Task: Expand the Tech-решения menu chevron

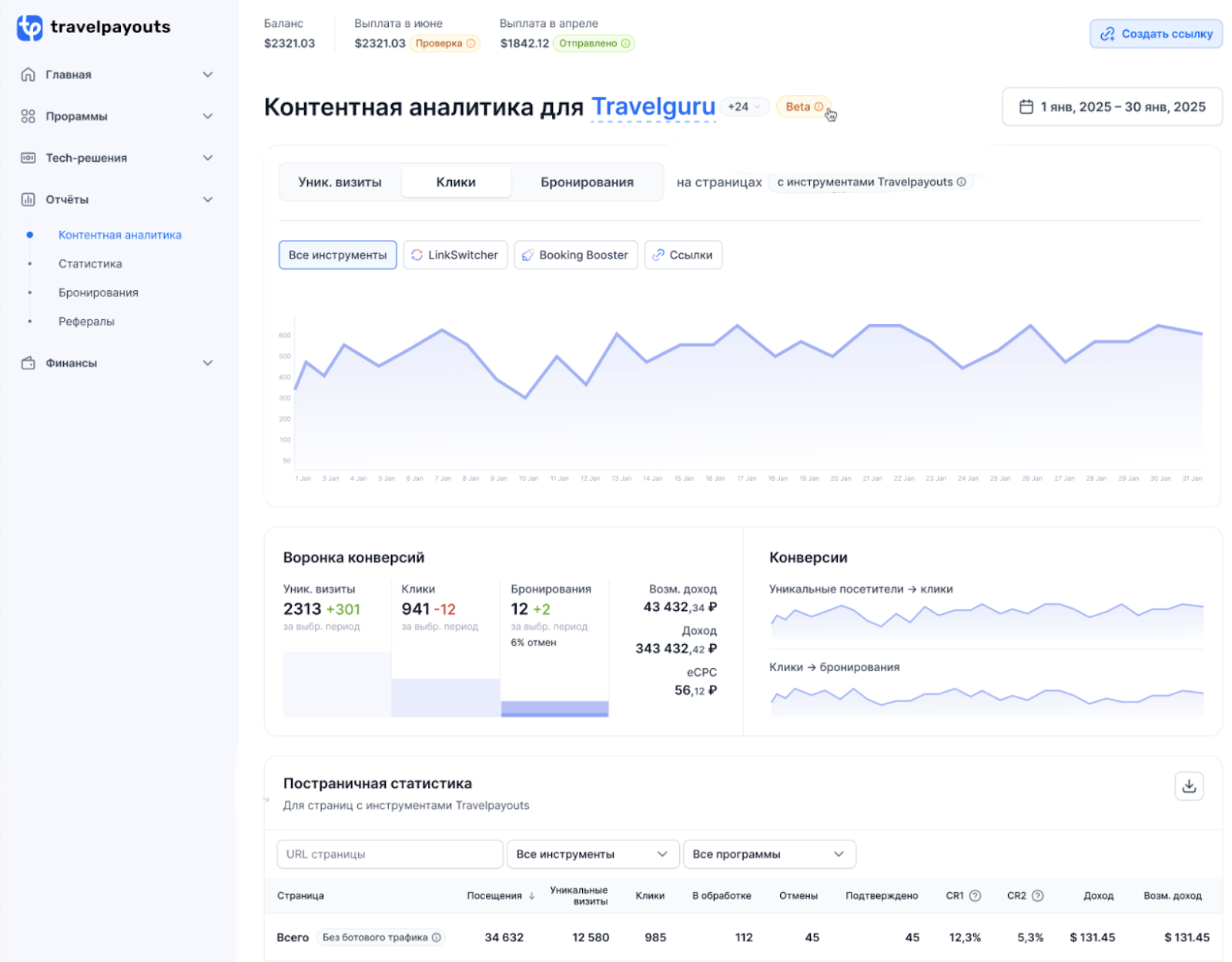Action: click(x=207, y=158)
